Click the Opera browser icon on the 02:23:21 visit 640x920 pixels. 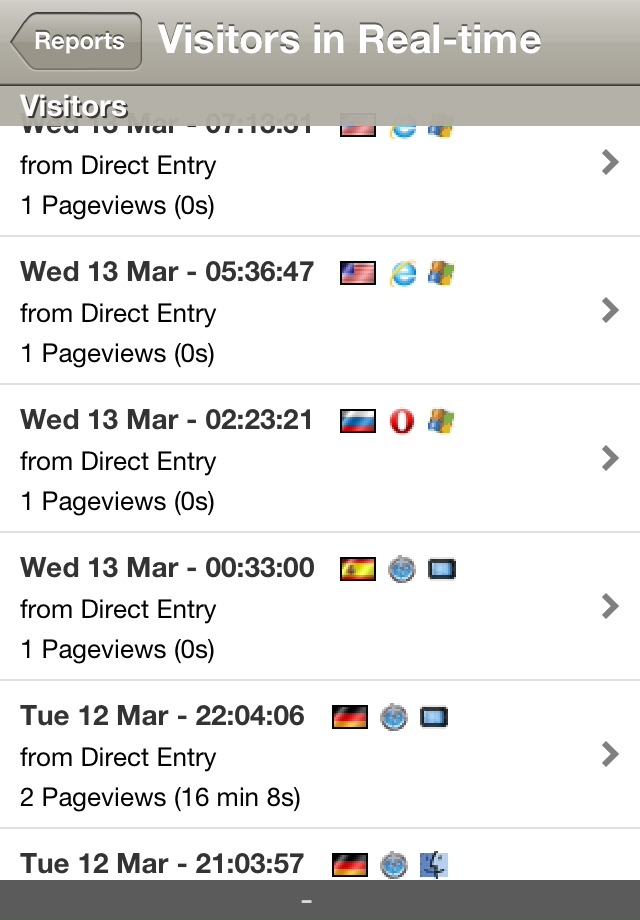(x=402, y=421)
